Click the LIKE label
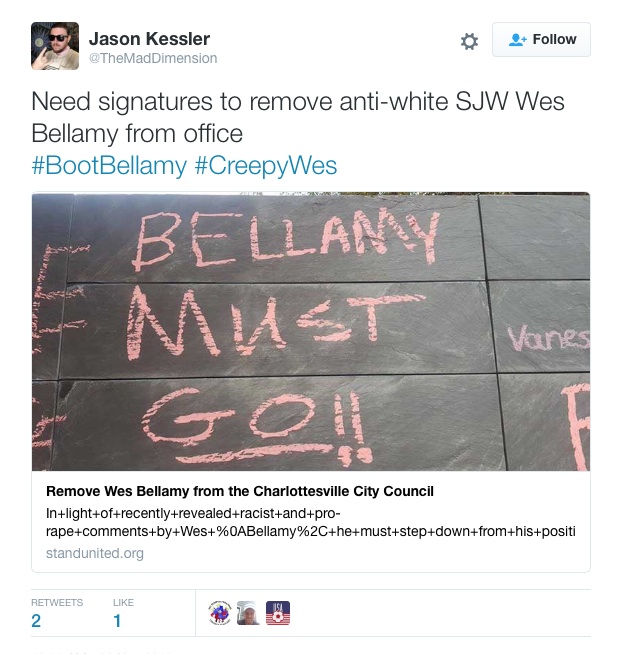This screenshot has height=654, width=623. point(123,603)
